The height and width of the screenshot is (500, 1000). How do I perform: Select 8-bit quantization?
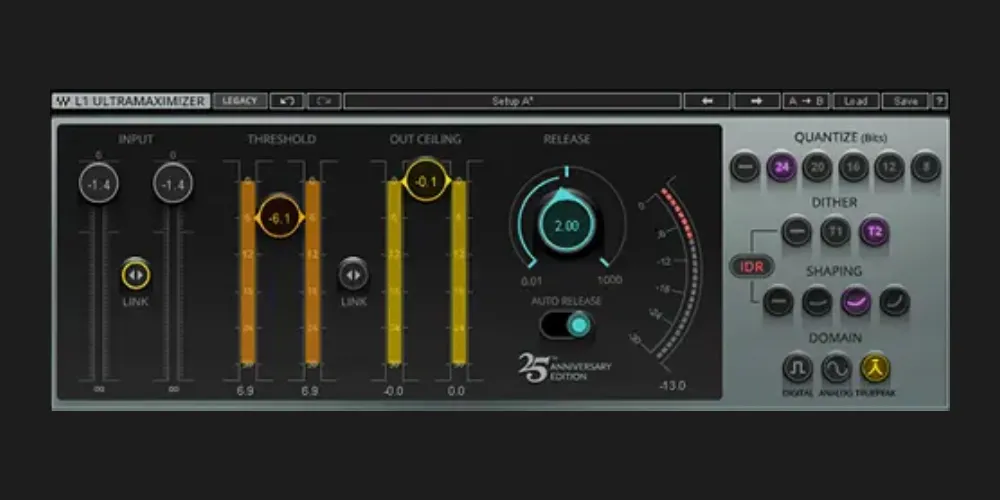click(x=926, y=168)
